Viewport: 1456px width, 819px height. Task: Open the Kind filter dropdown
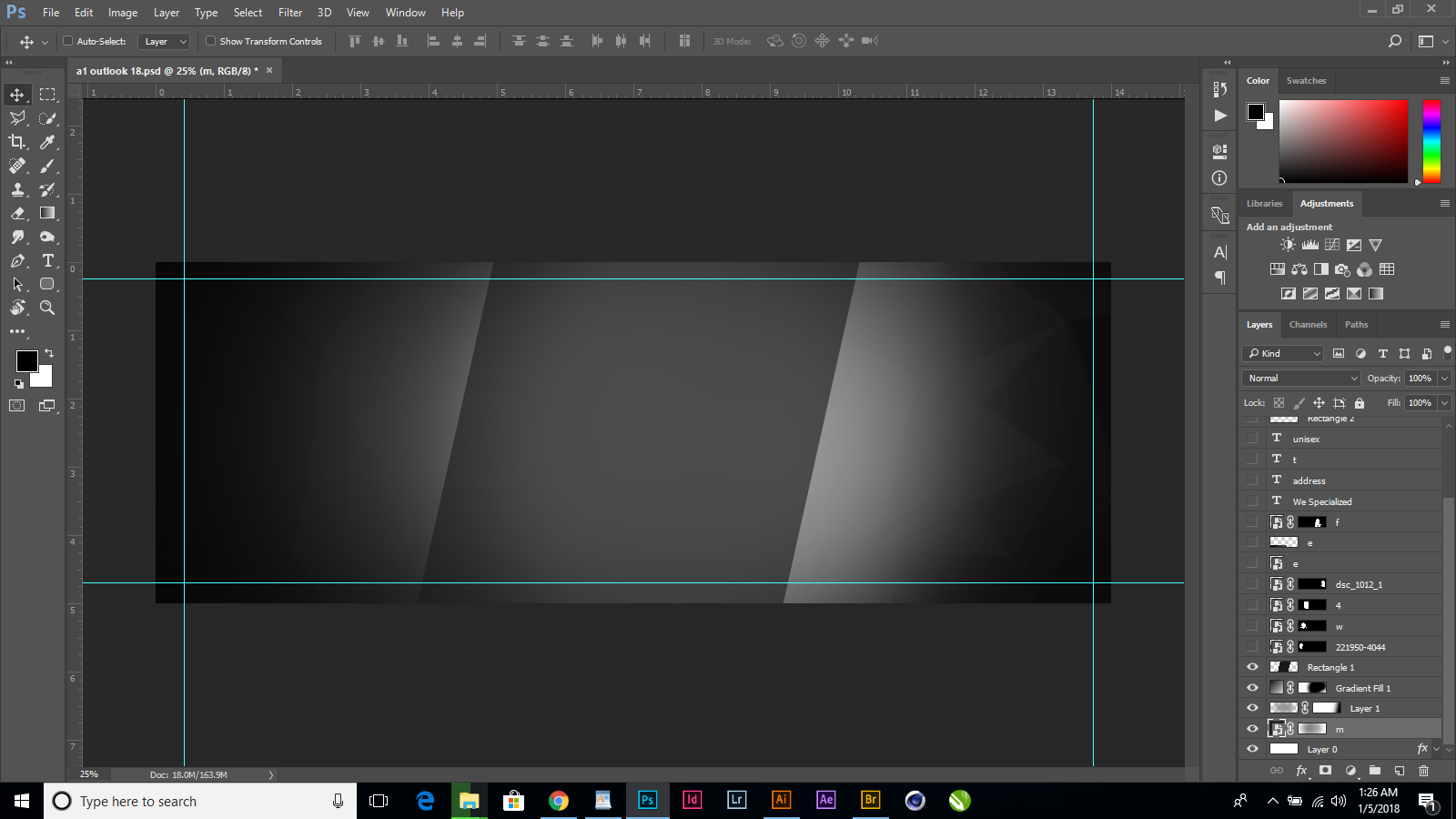[1282, 353]
